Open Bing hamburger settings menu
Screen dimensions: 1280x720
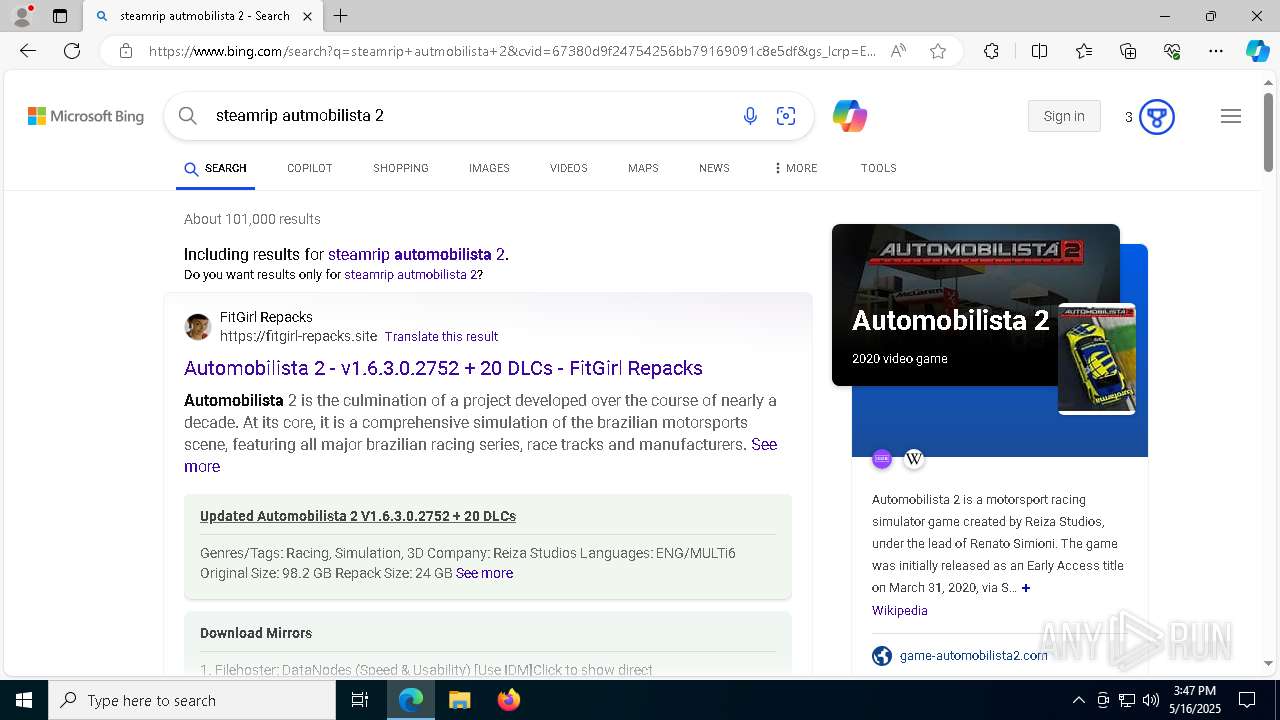[x=1231, y=116]
